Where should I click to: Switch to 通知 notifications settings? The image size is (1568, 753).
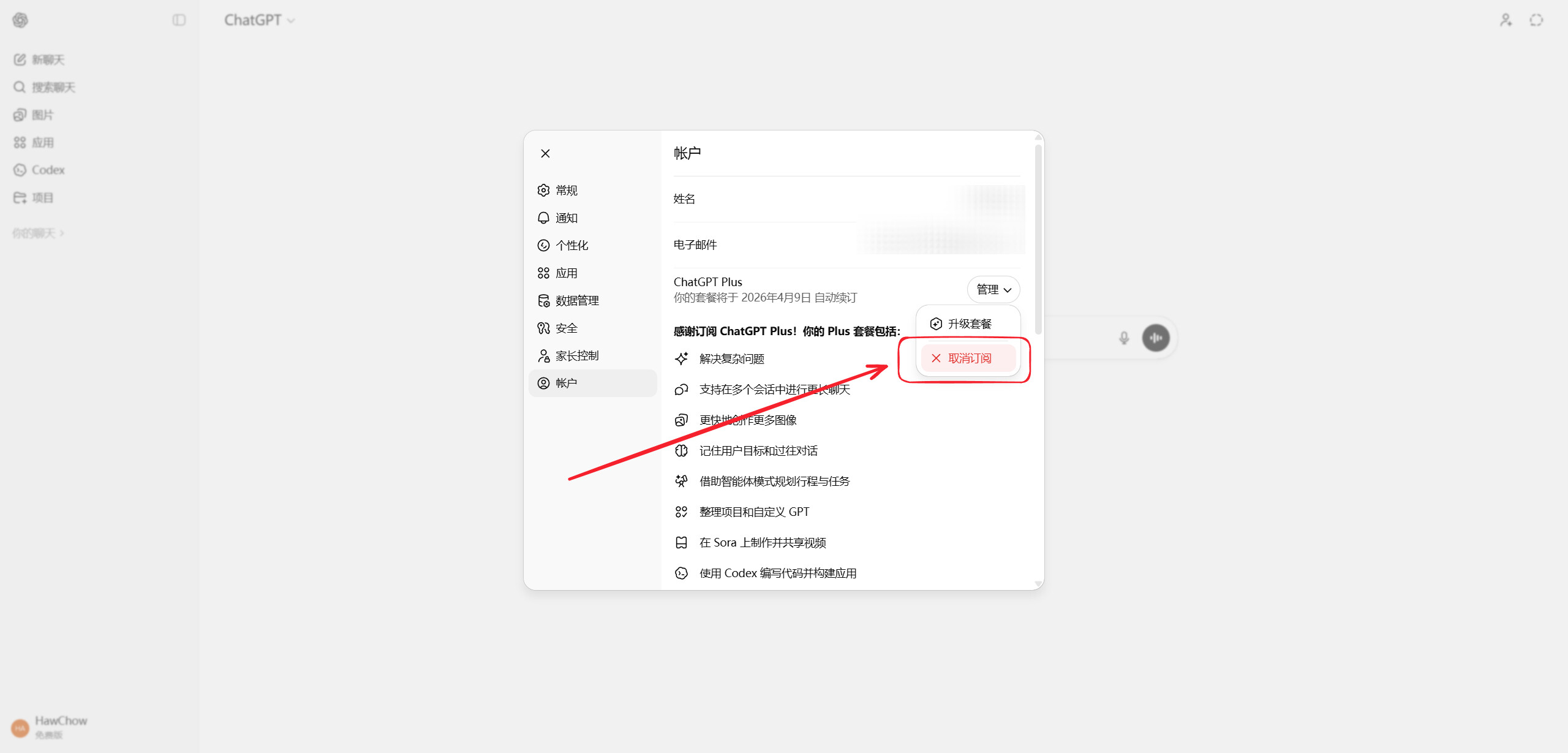point(566,218)
